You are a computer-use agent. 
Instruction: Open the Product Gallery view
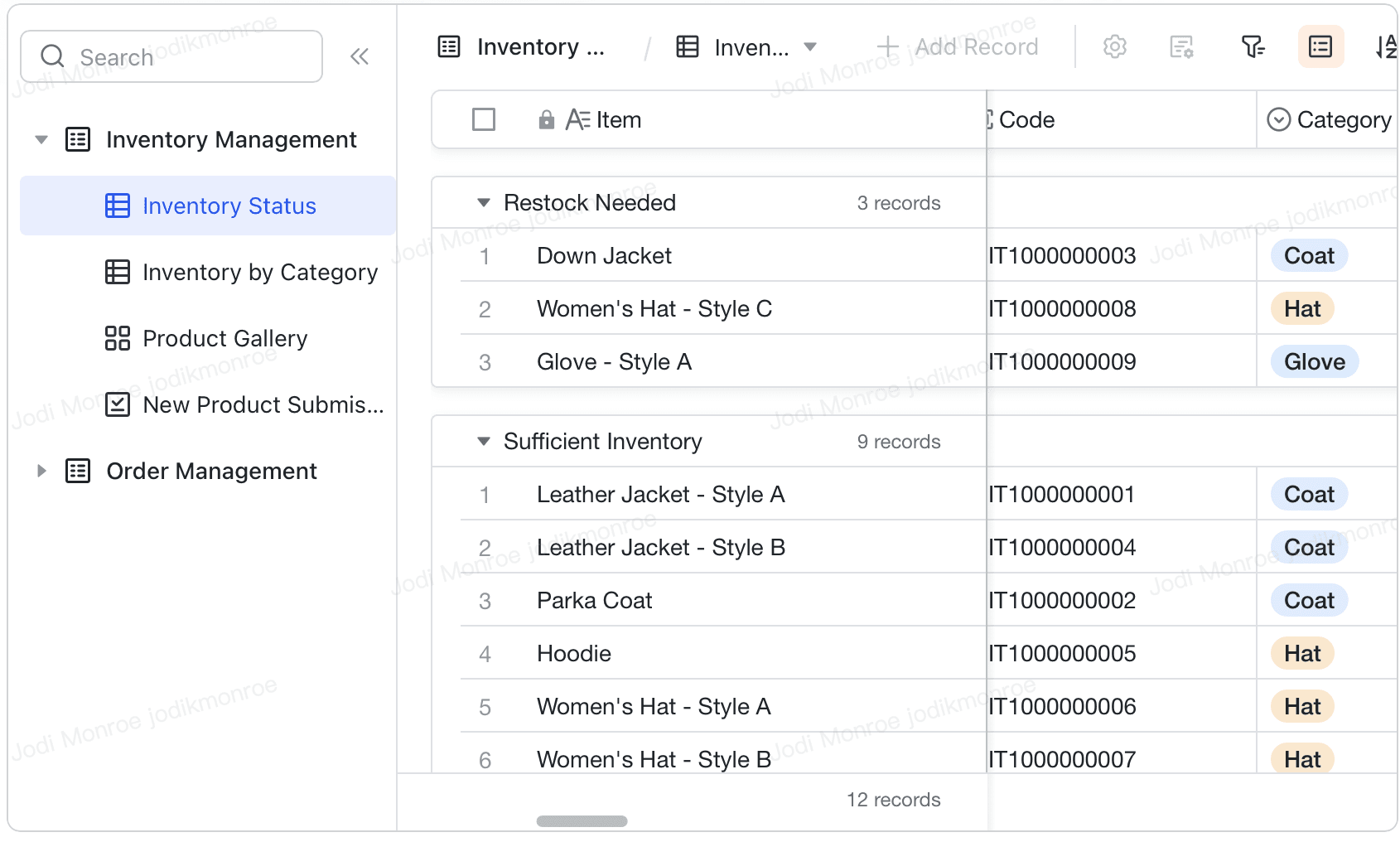pyautogui.click(x=209, y=338)
